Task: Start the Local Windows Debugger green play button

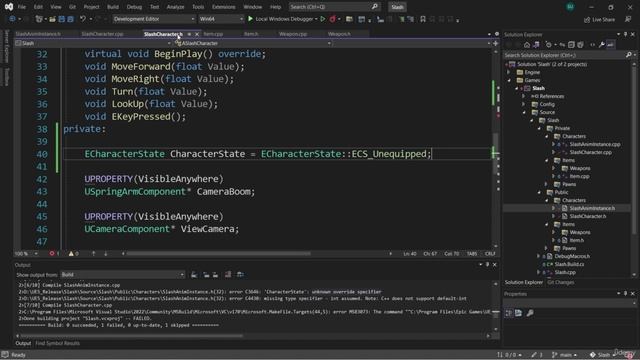Action: [x=251, y=19]
